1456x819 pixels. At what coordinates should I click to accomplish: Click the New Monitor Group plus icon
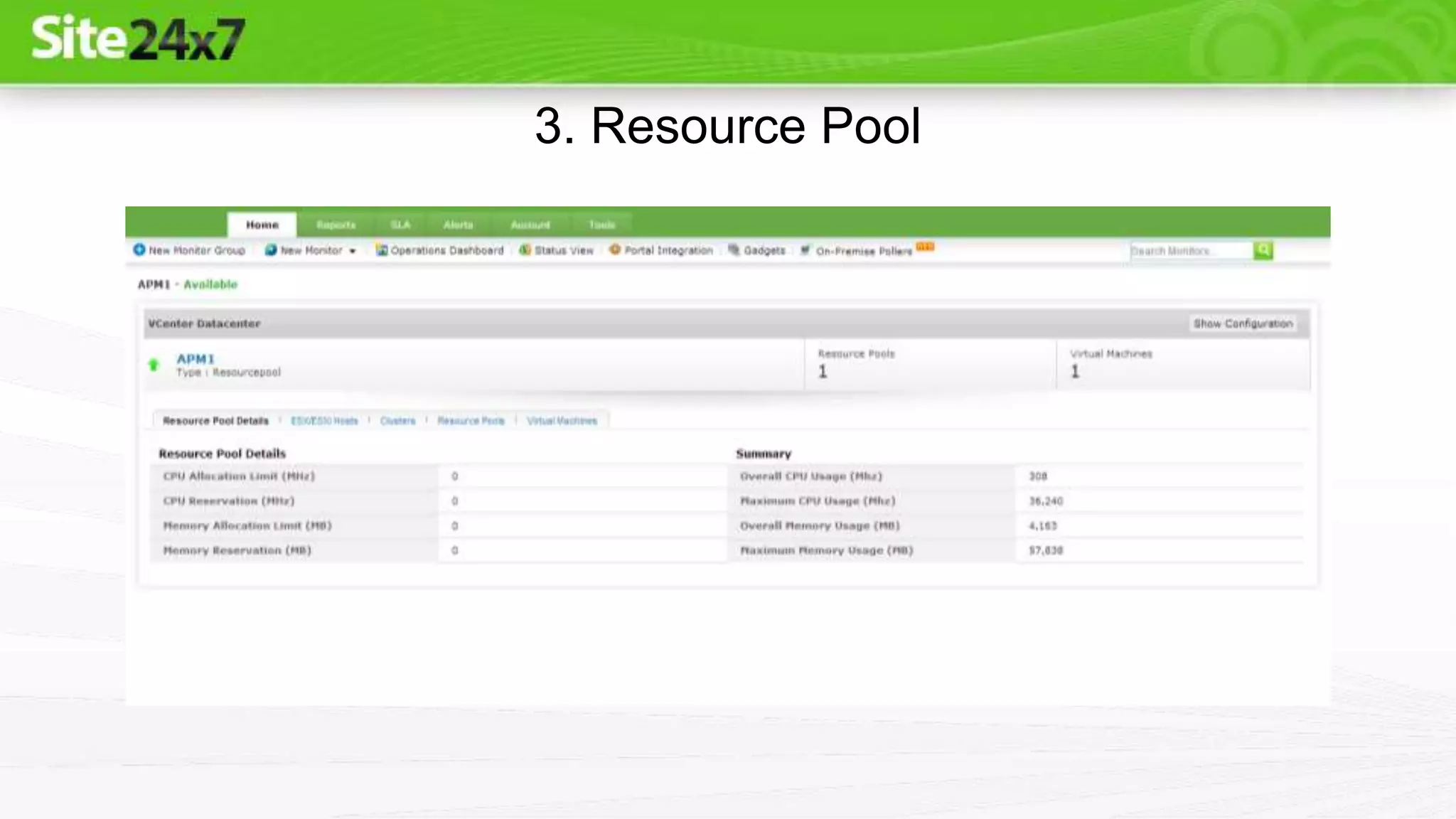point(139,250)
